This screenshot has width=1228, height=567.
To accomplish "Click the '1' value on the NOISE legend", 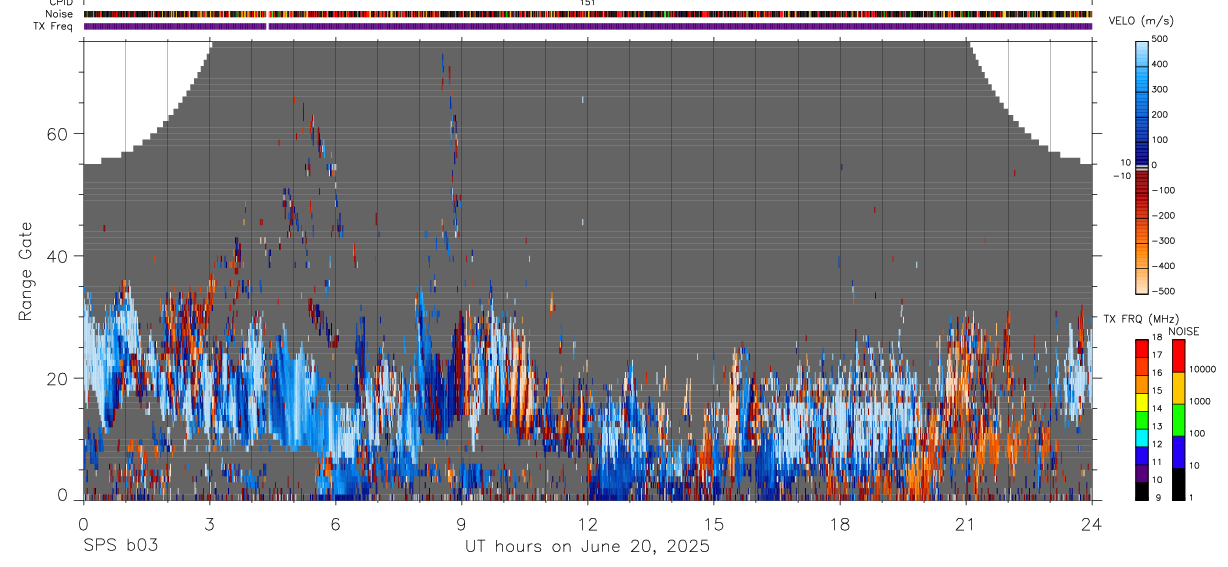I will (x=1191, y=497).
